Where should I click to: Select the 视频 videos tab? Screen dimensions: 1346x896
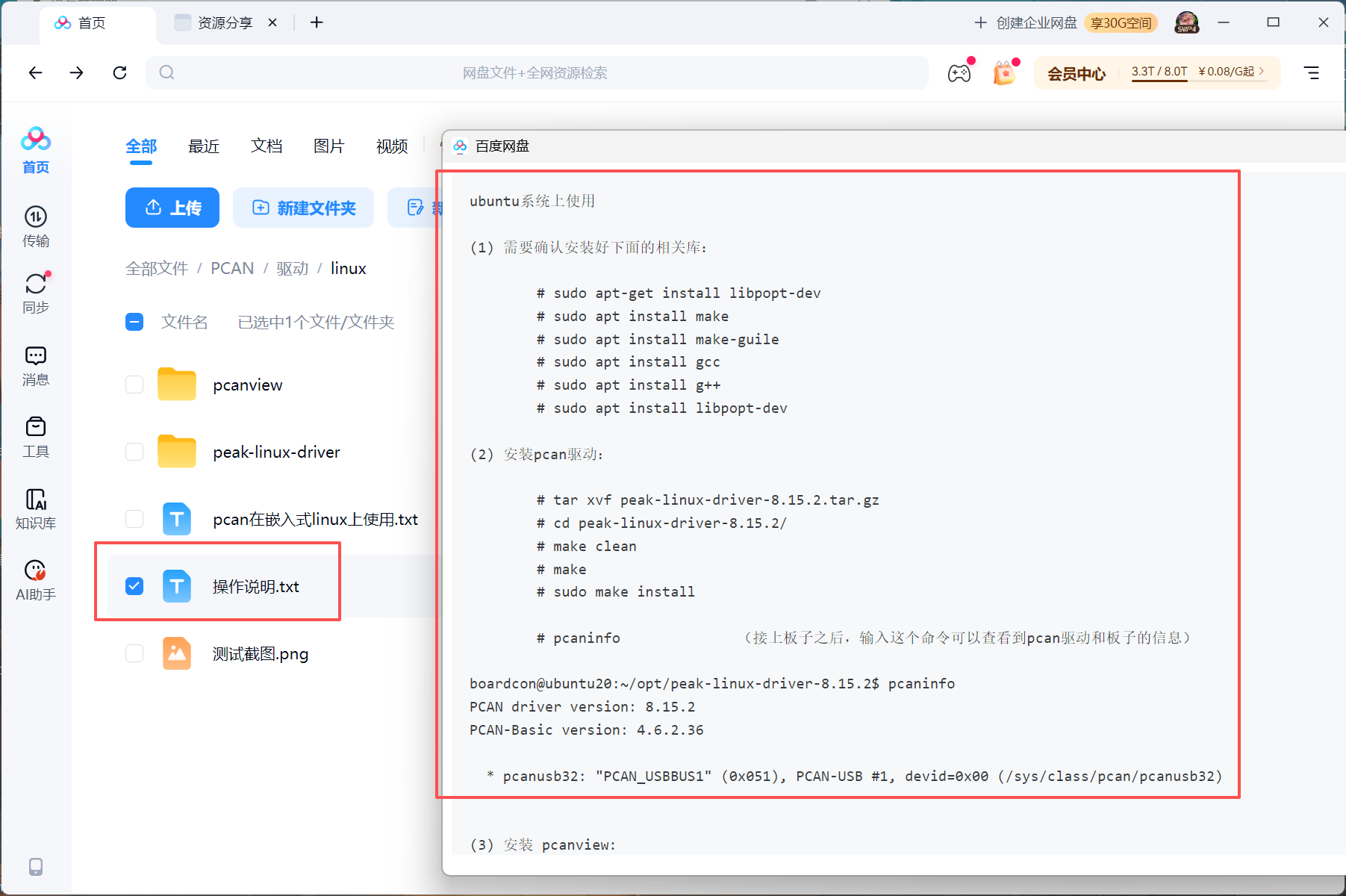coord(392,146)
